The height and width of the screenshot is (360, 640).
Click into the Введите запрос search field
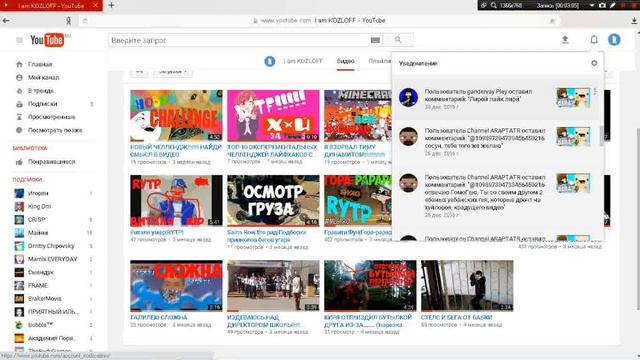pos(239,40)
